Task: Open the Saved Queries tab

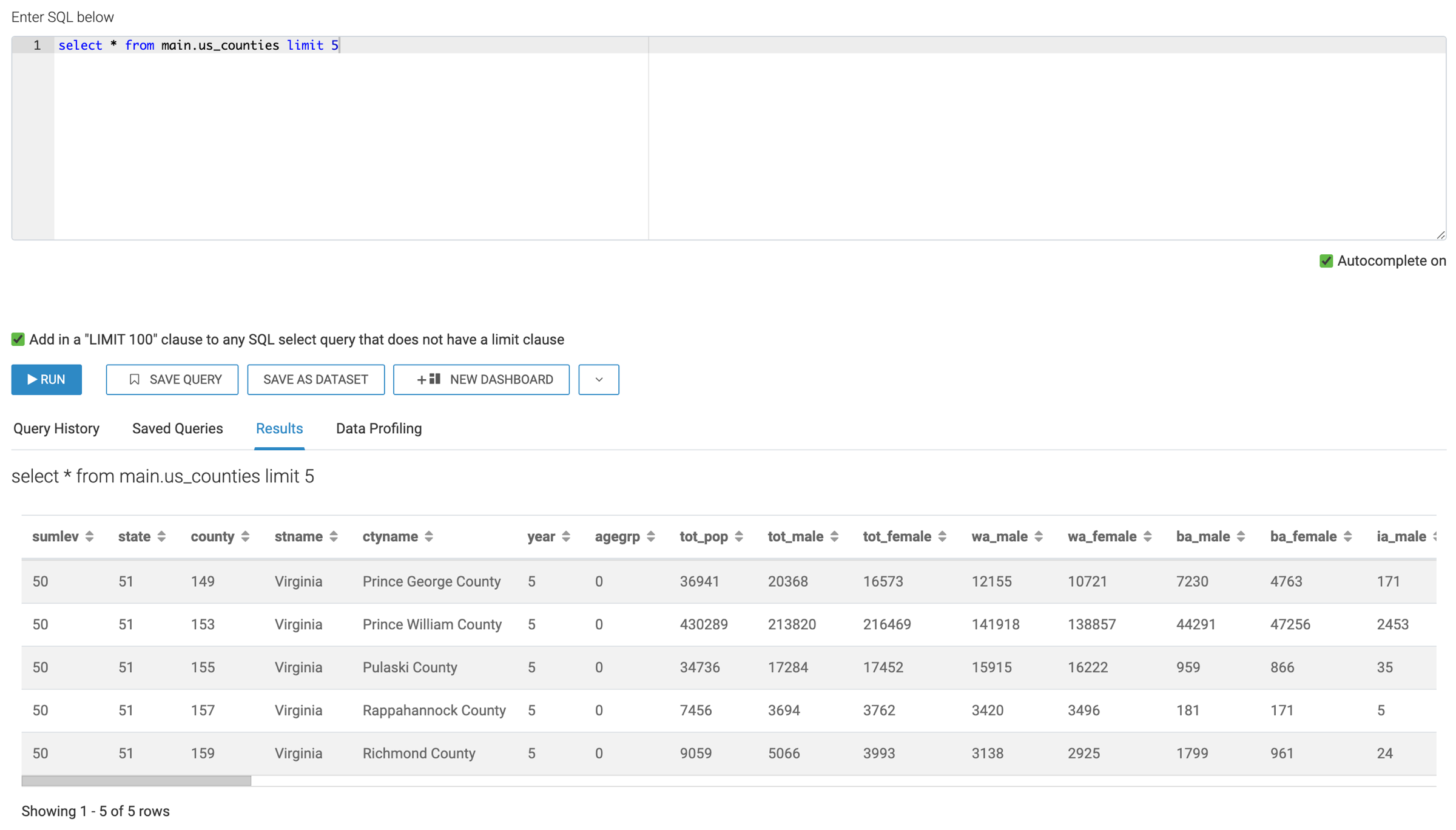Action: 178,428
